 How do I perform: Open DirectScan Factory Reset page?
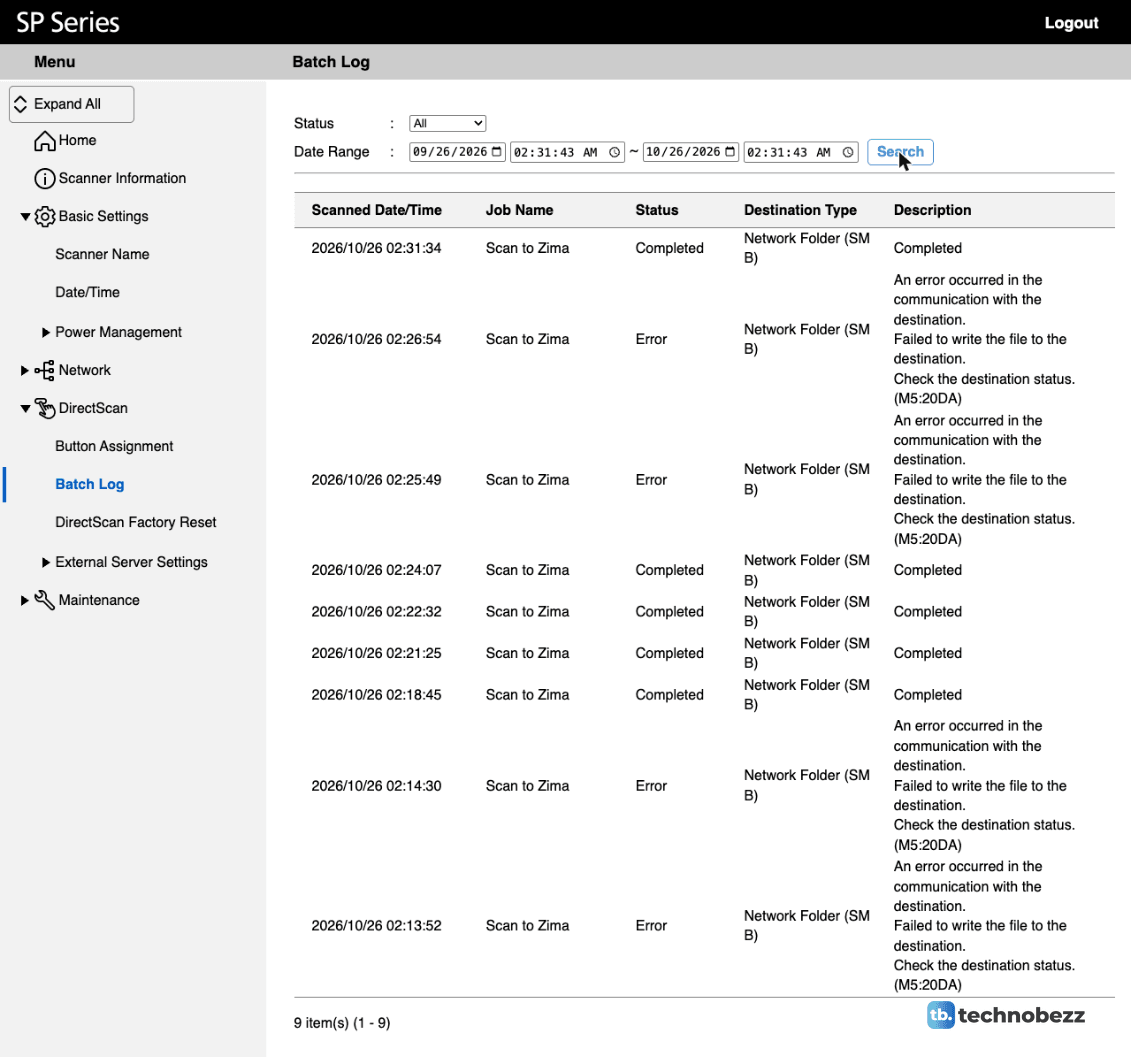tap(136, 522)
